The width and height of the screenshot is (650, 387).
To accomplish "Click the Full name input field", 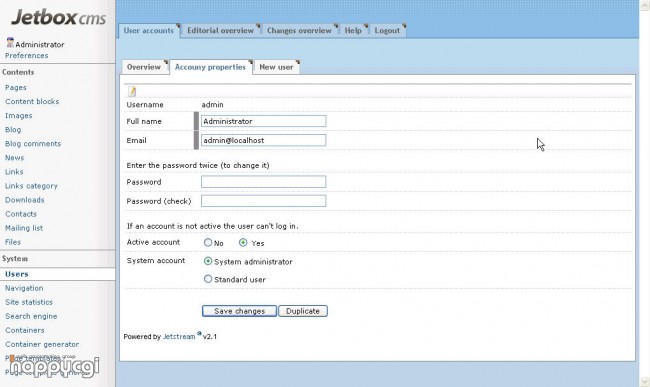I will tap(264, 121).
